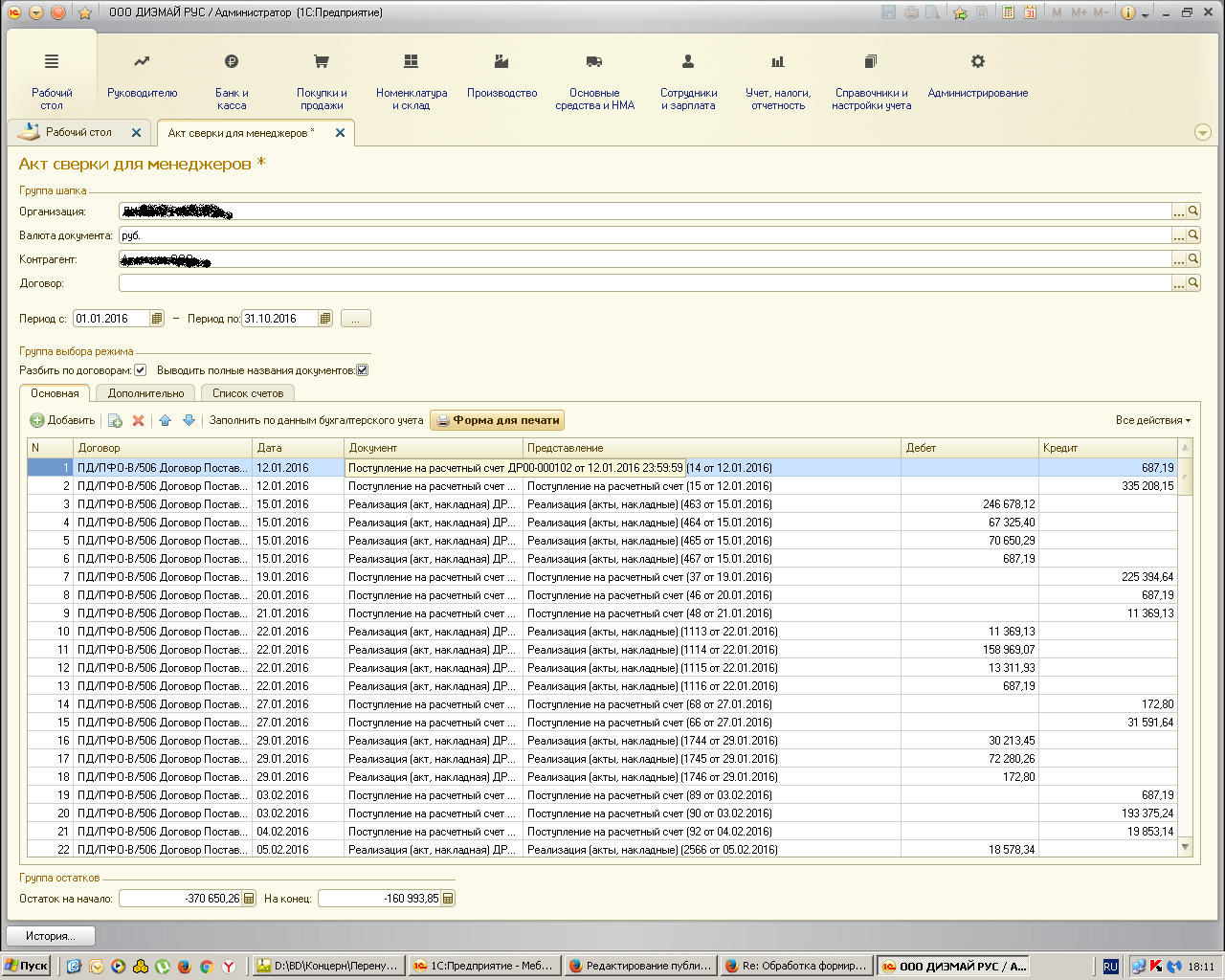The image size is (1225, 980).
Task: Open Firefox from the quick launch bar
Action: coord(184,967)
